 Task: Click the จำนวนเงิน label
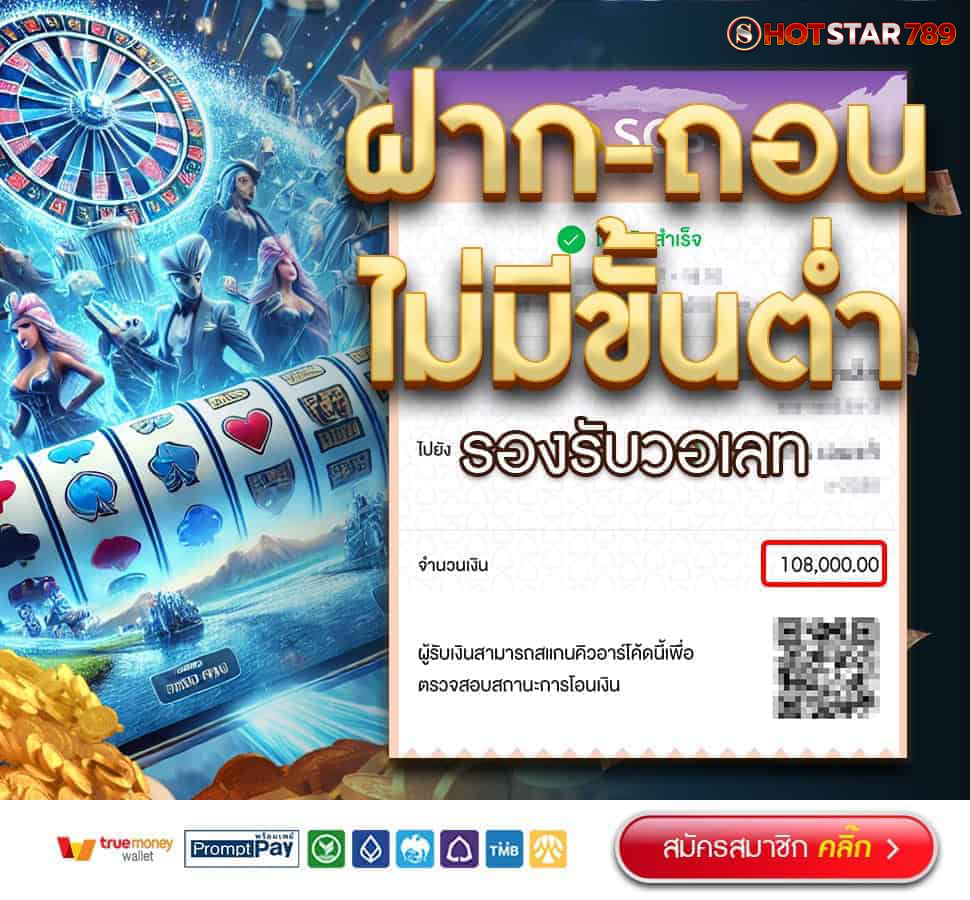pos(453,565)
